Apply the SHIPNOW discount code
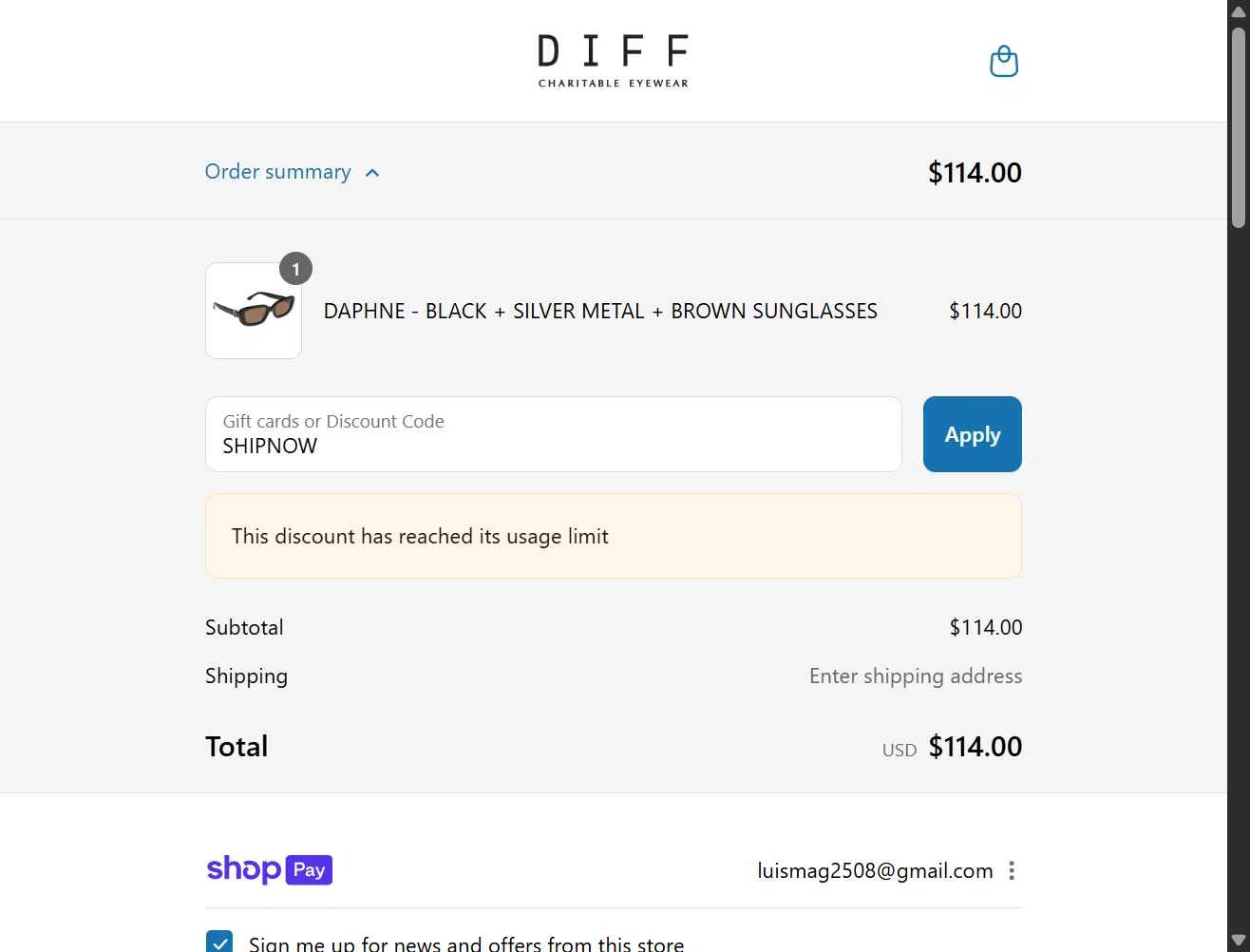The height and width of the screenshot is (952, 1250). (x=972, y=434)
